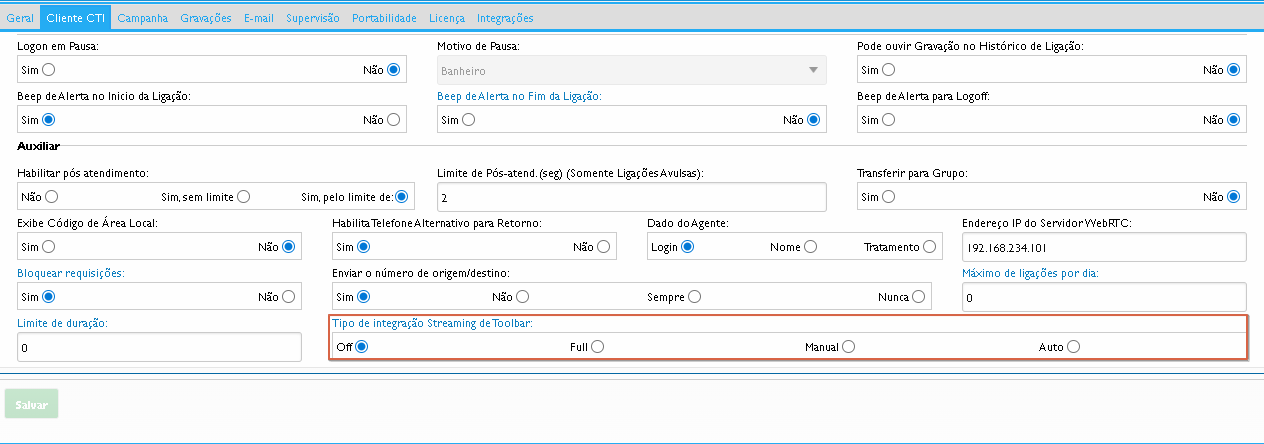Go to the Supervisão tab
Screen dimensions: 1264x444
pyautogui.click(x=312, y=18)
